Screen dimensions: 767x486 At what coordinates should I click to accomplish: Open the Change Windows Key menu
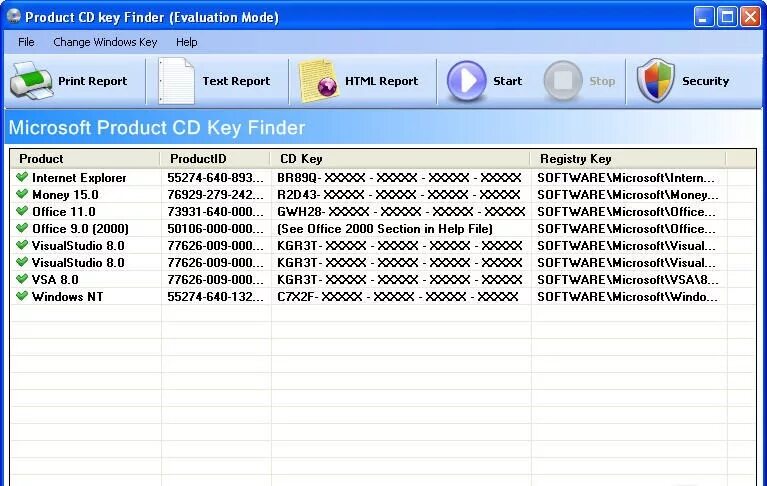[105, 42]
